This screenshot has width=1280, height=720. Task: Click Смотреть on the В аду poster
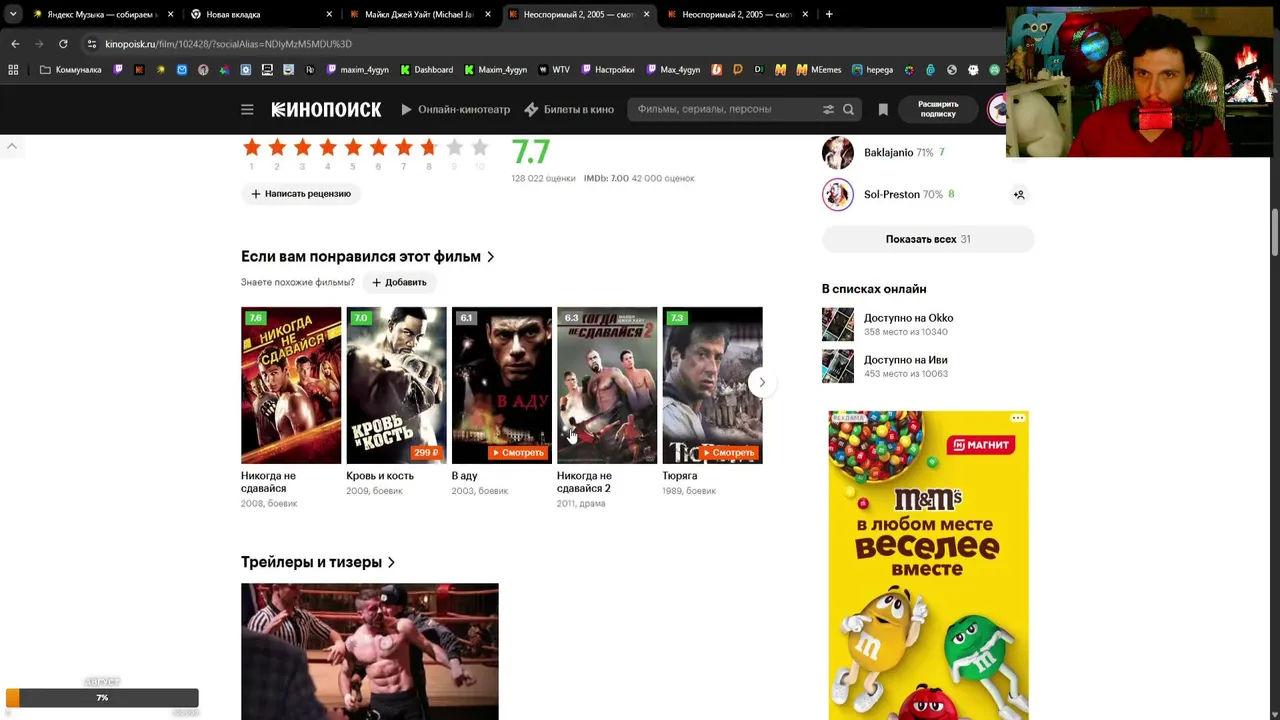click(517, 453)
